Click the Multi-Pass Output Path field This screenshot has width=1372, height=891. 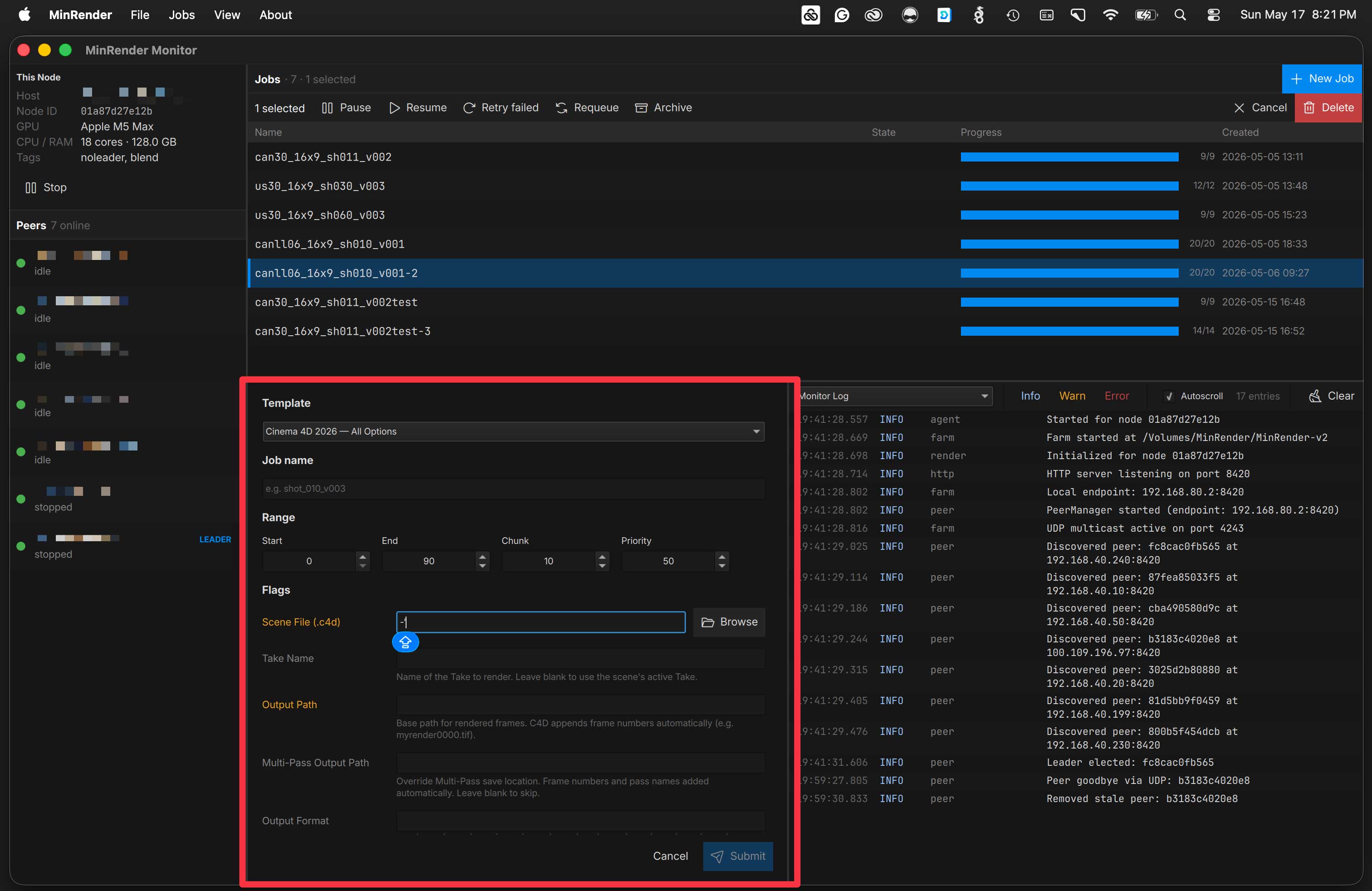click(x=580, y=763)
